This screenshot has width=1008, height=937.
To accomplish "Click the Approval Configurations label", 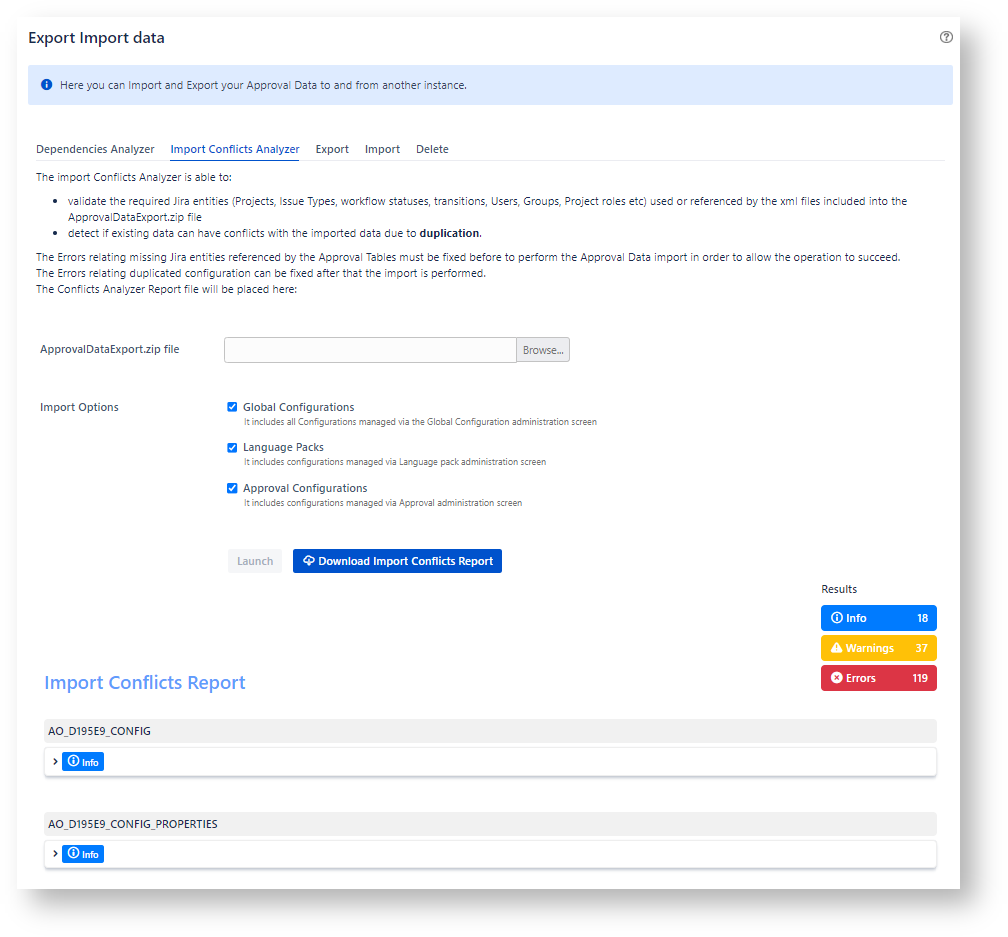I will (x=305, y=488).
